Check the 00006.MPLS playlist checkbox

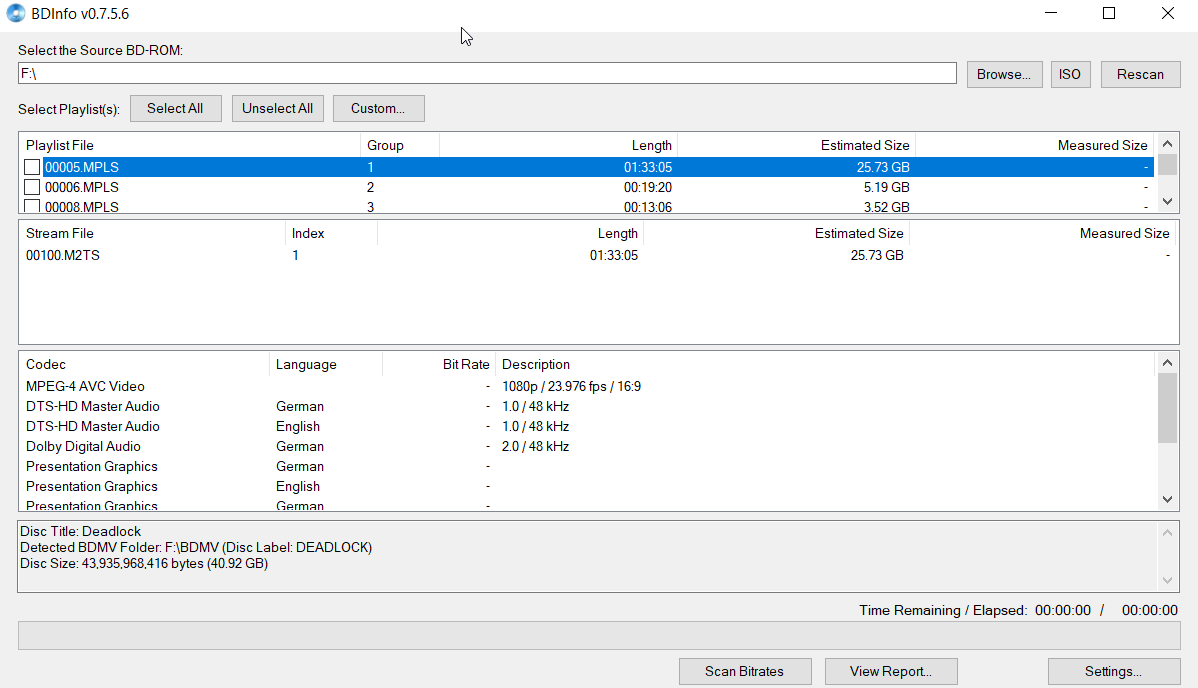pos(31,187)
